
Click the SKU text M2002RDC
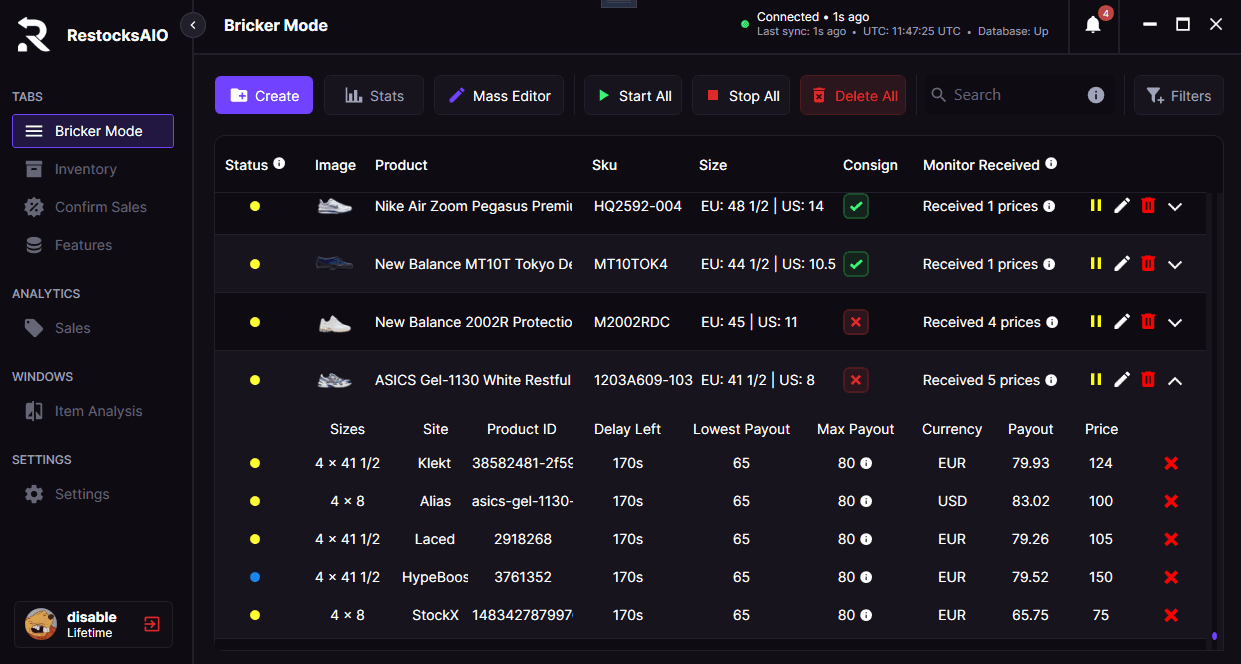pyautogui.click(x=632, y=322)
